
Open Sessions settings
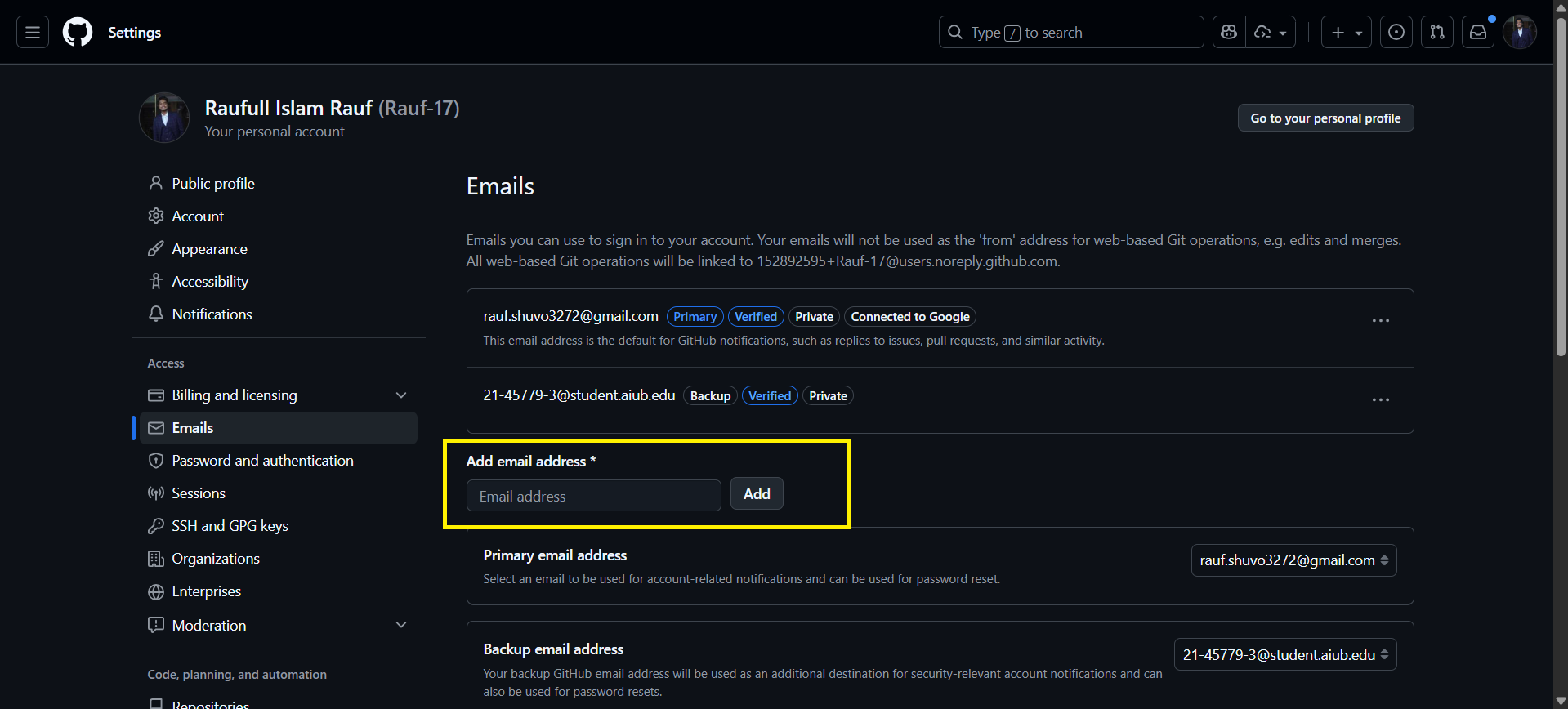pos(278,493)
